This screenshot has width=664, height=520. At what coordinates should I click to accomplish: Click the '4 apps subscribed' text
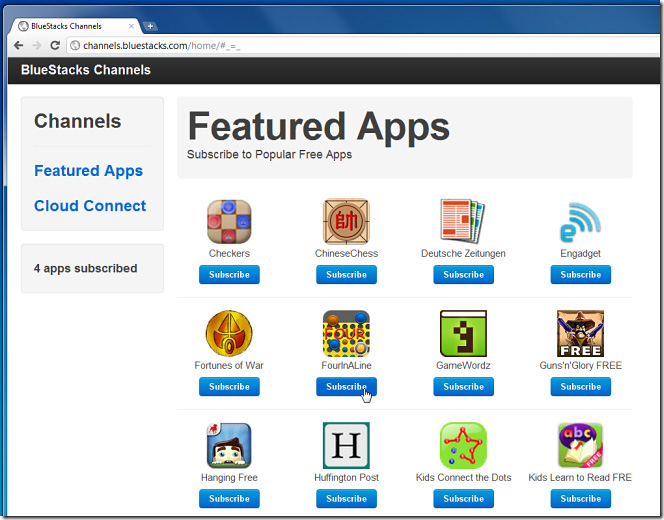pyautogui.click(x=86, y=268)
